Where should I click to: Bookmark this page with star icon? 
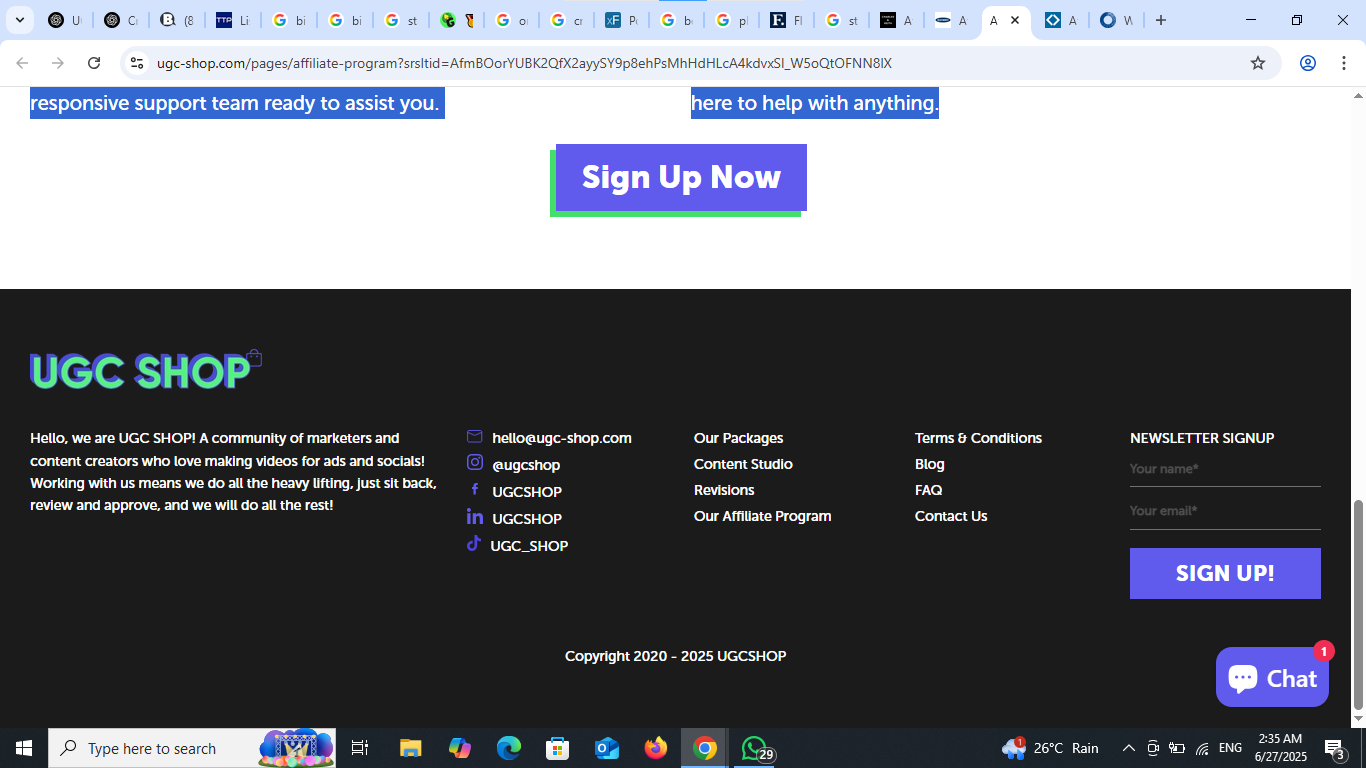point(1258,63)
